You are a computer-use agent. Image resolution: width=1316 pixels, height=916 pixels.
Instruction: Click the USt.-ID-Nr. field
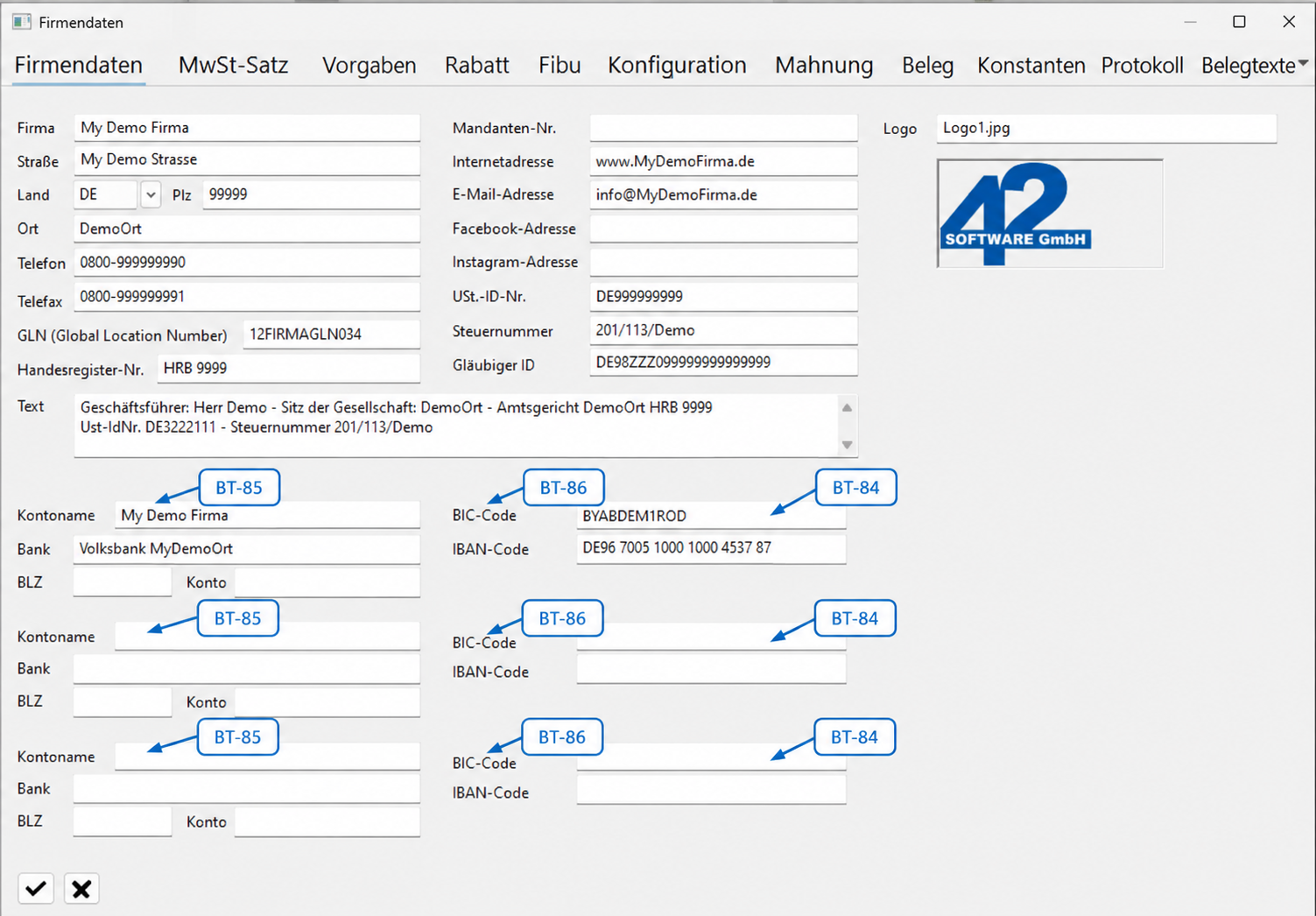[723, 297]
